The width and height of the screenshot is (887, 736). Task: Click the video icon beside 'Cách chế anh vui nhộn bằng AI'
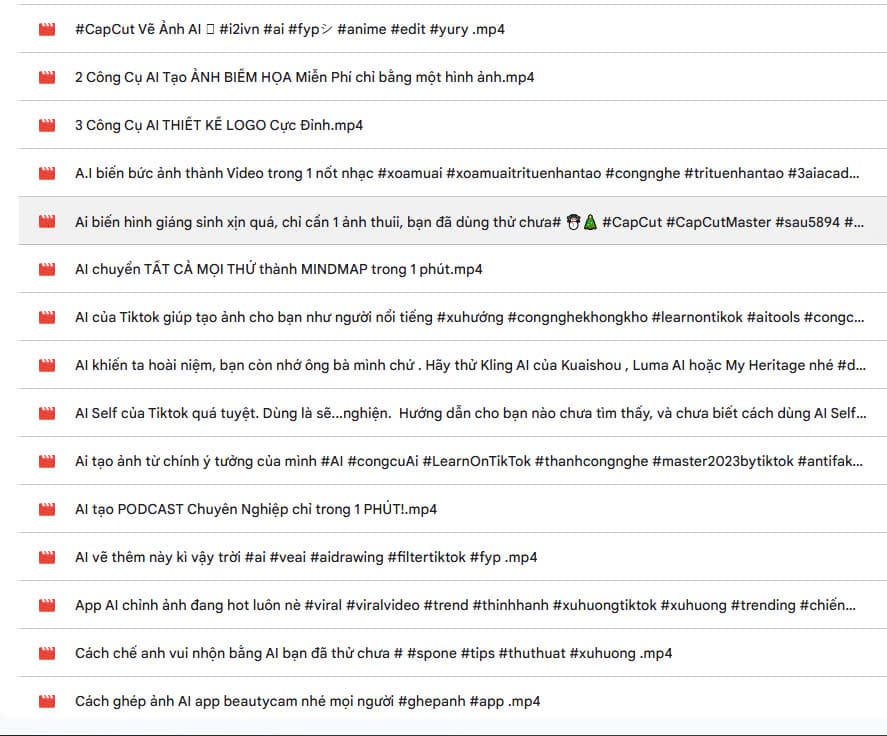click(x=47, y=653)
